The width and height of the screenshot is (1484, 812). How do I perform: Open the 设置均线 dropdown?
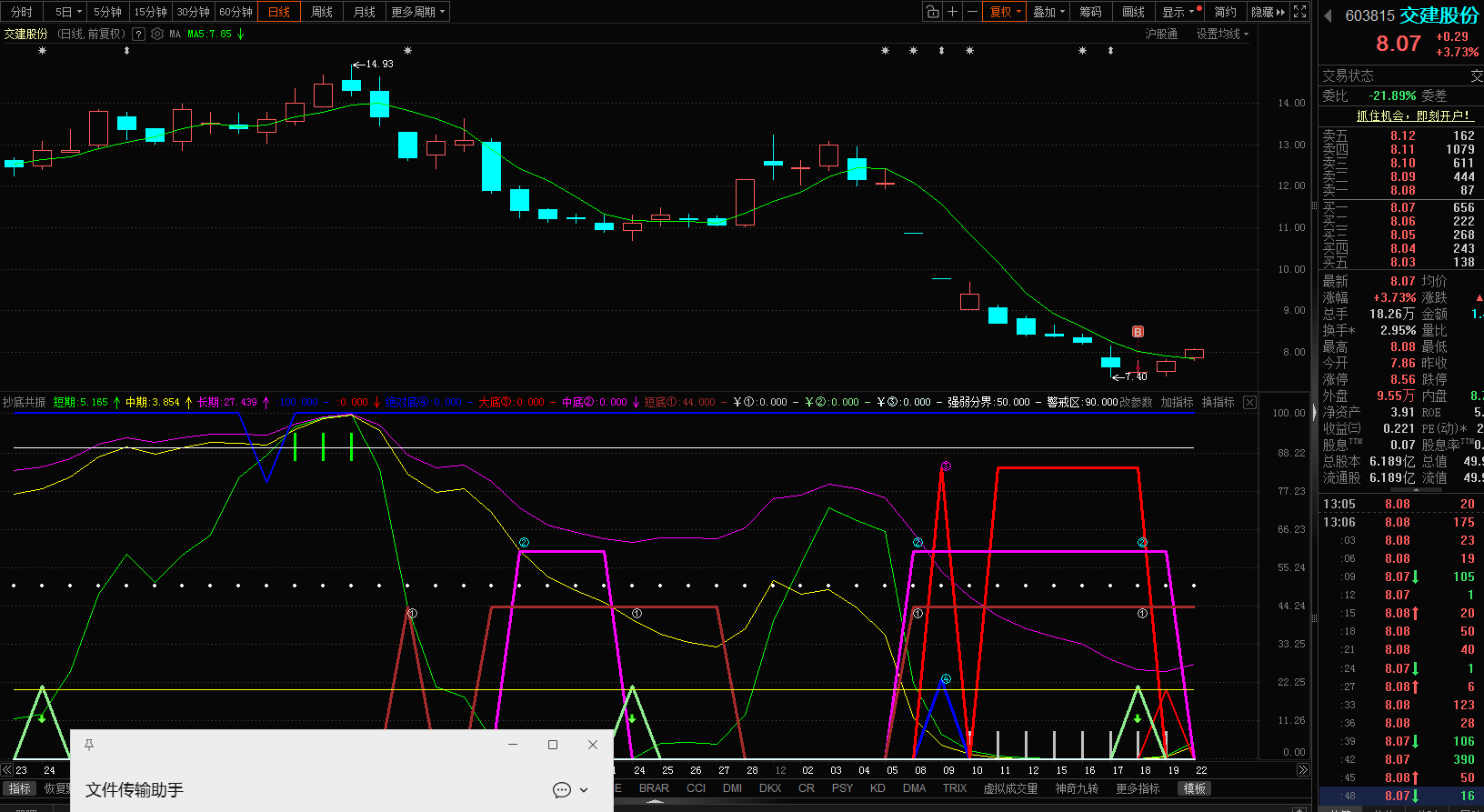(1222, 34)
